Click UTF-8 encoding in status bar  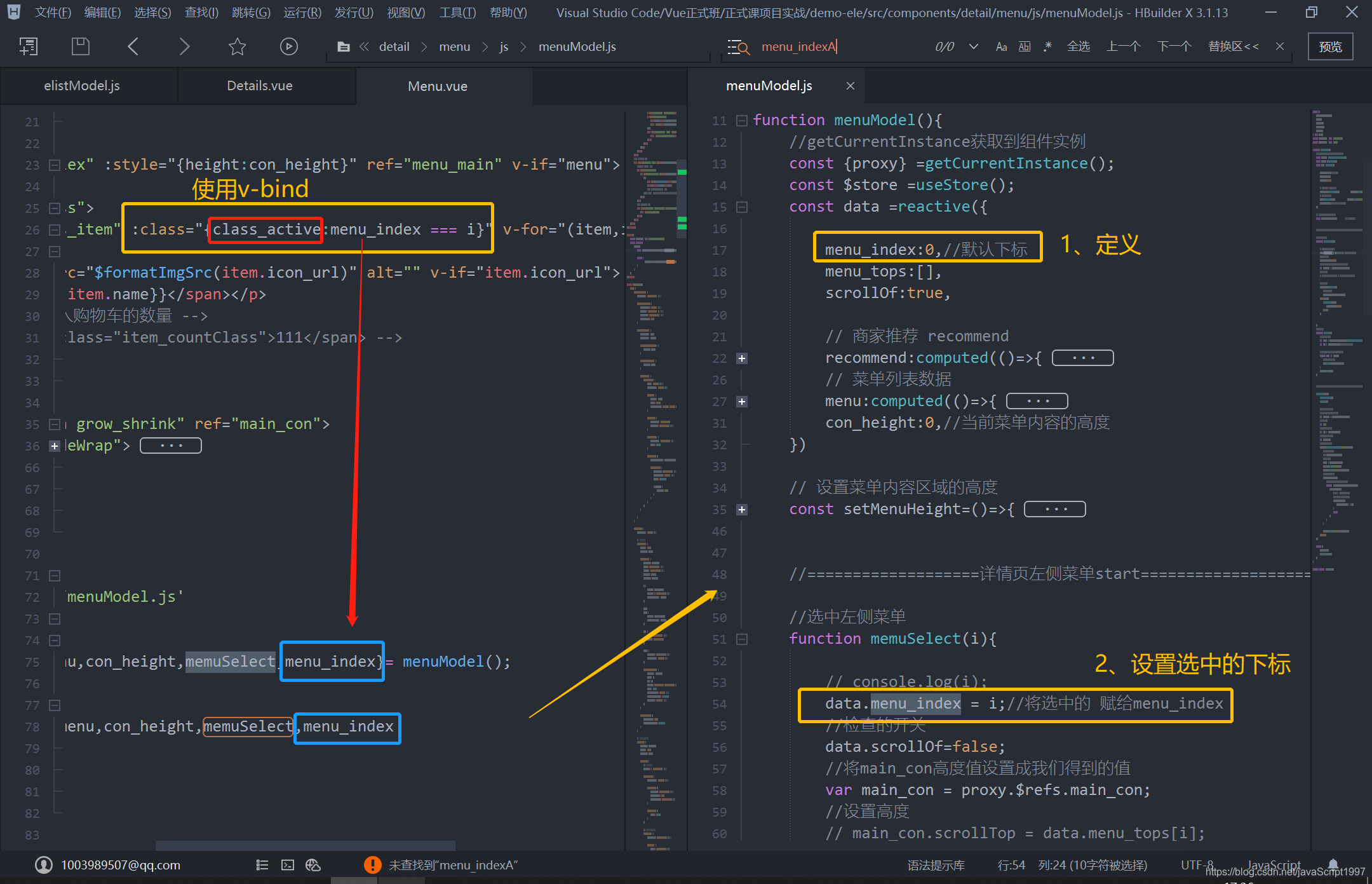[x=1197, y=865]
